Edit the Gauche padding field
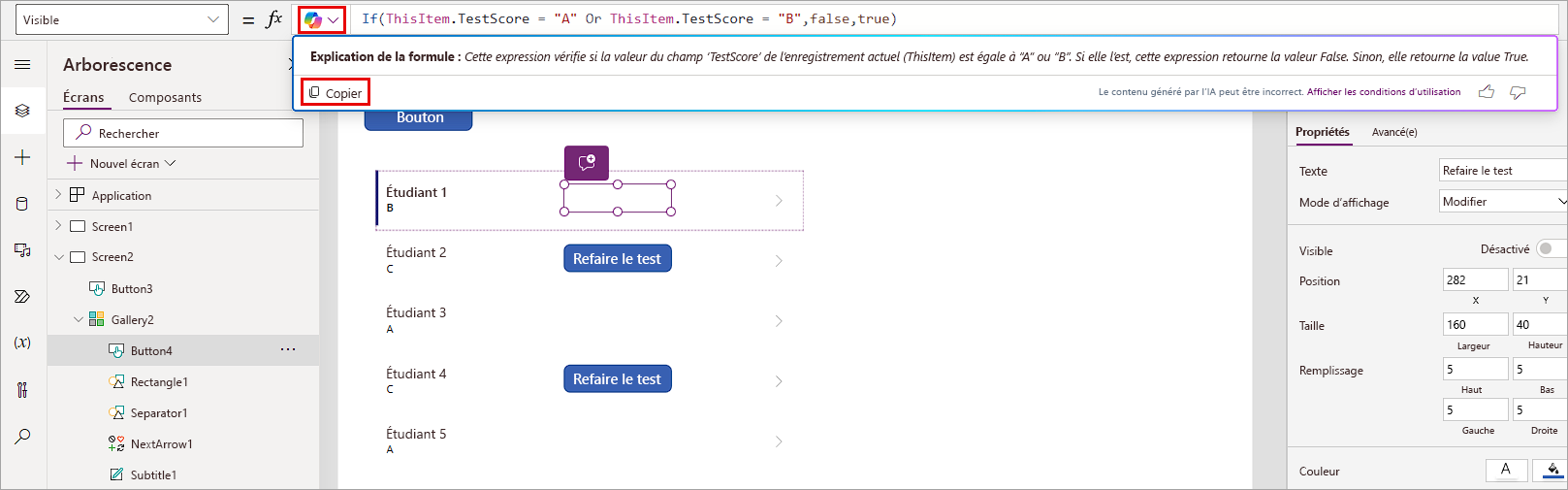This screenshot has width=1568, height=490. [1475, 410]
